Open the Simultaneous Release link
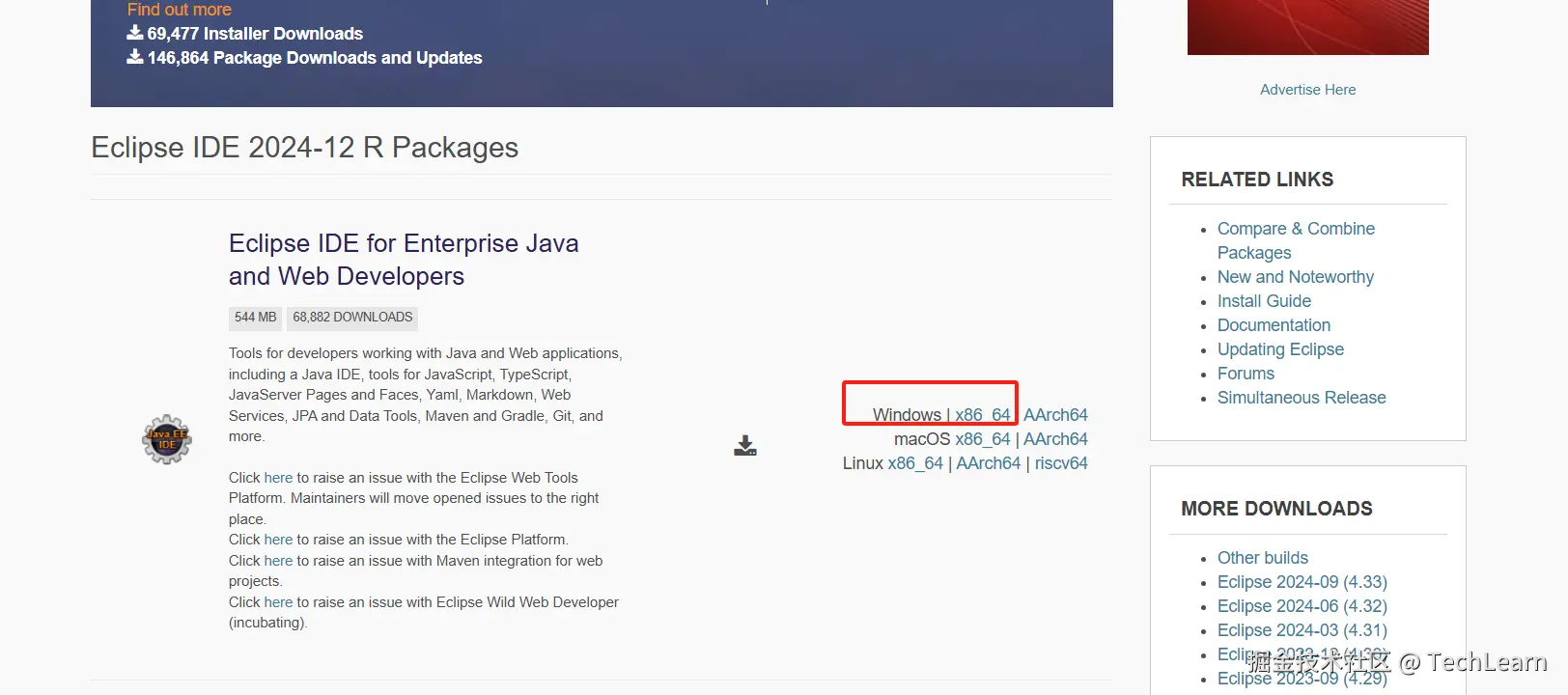Image resolution: width=1568 pixels, height=695 pixels. click(x=1302, y=398)
